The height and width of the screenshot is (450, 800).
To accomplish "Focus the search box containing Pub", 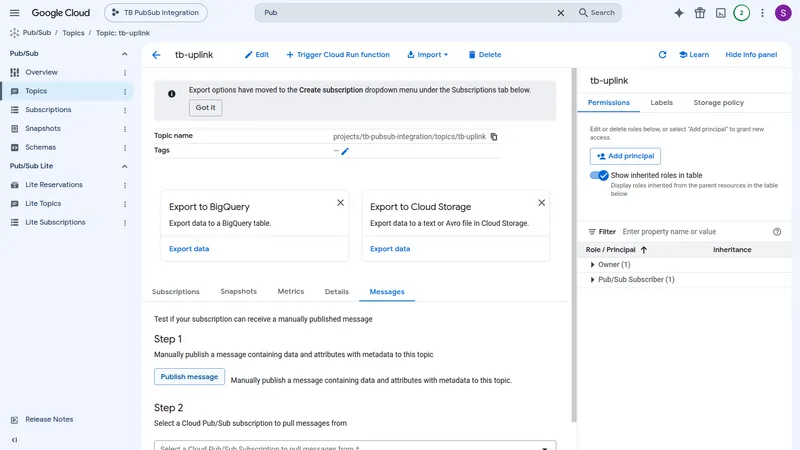I will coord(406,13).
